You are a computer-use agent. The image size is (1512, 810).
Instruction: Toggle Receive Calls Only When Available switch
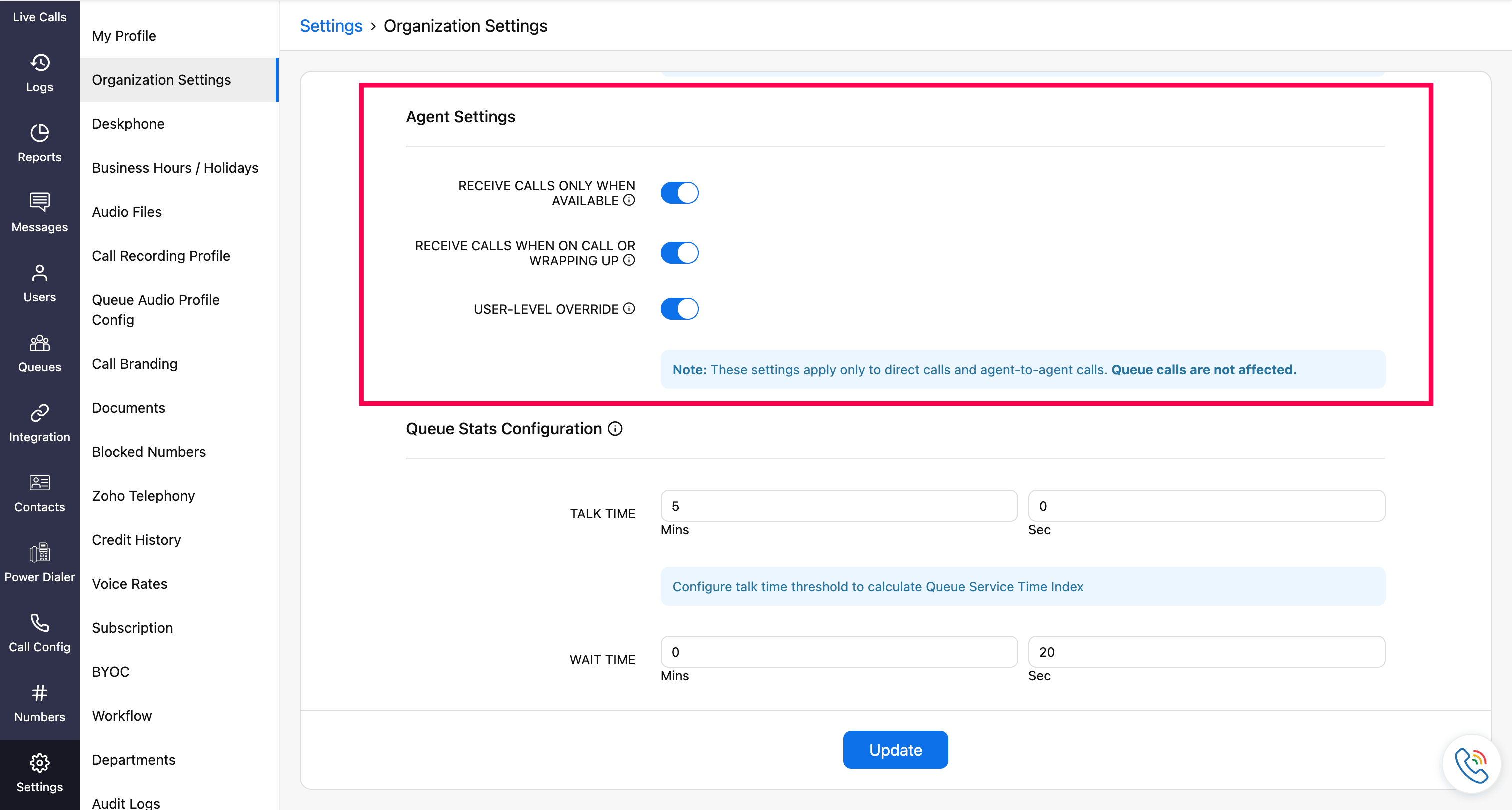click(x=679, y=193)
